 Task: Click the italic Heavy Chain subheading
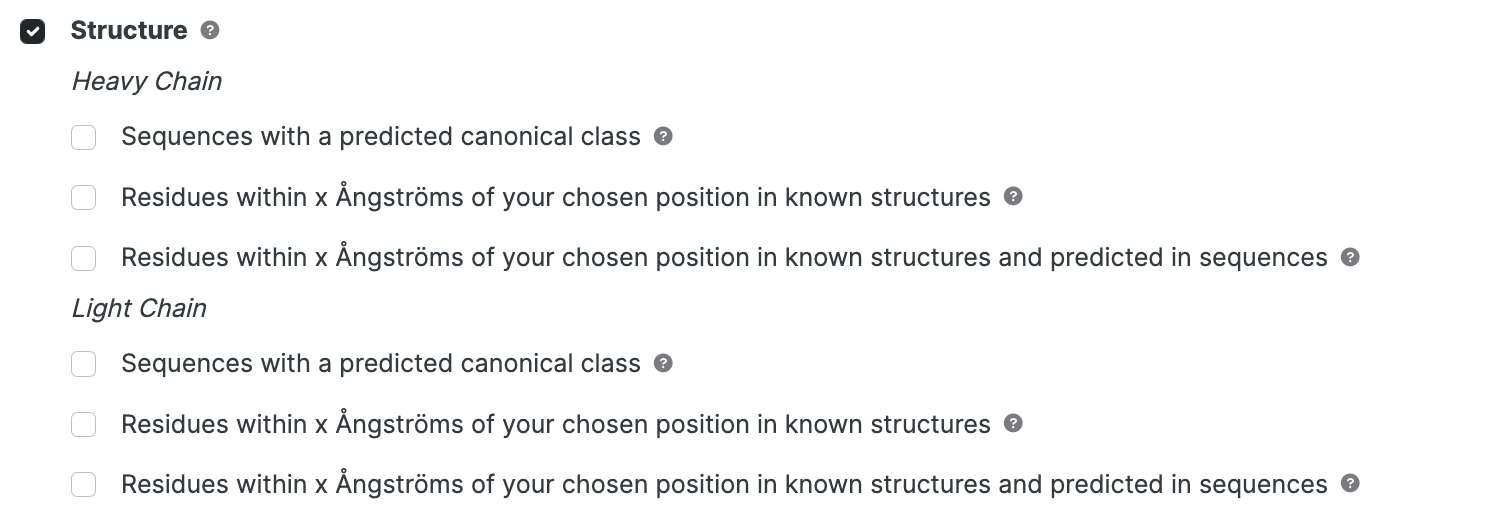click(147, 81)
